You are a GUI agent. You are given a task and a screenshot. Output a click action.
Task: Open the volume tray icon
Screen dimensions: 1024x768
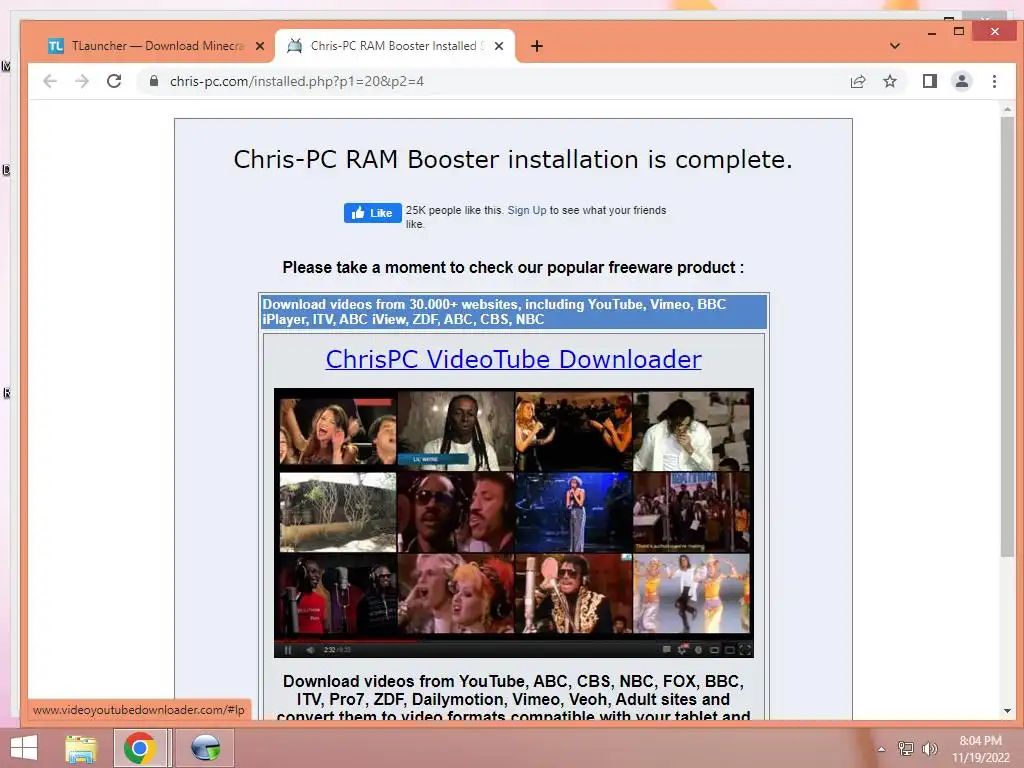tap(929, 748)
